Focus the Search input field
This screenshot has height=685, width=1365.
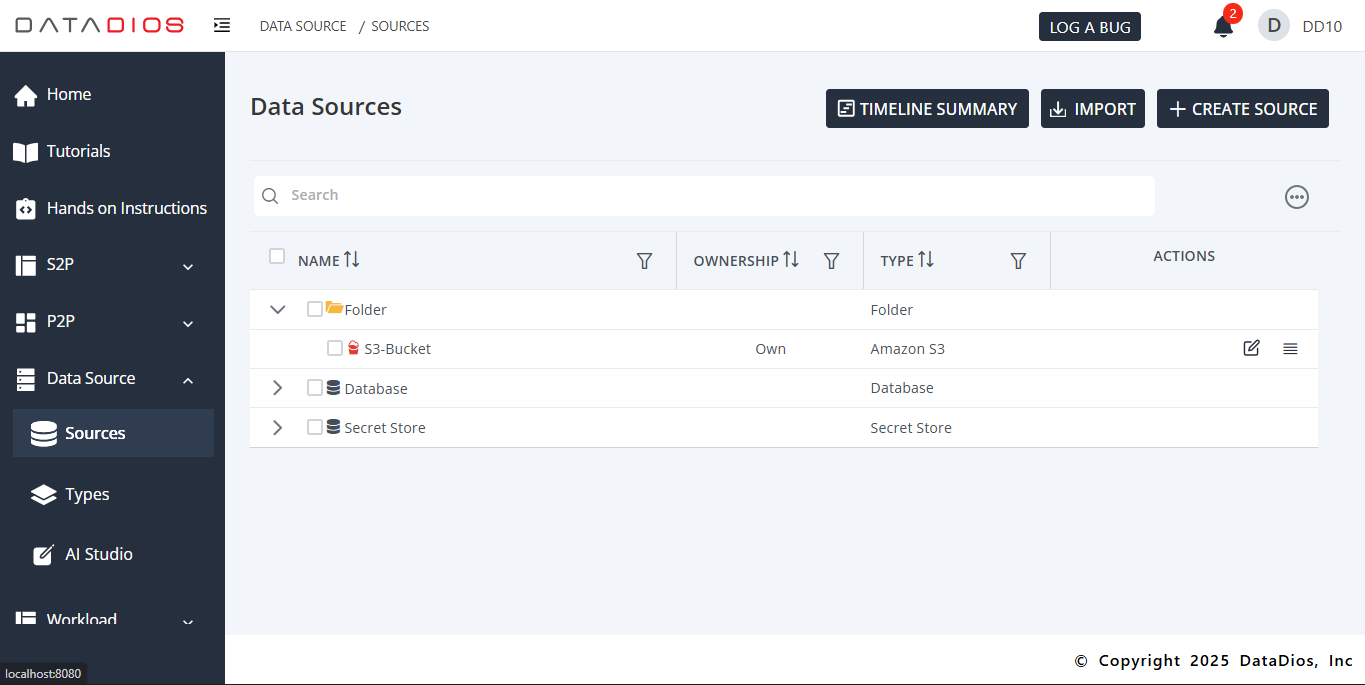coord(704,196)
